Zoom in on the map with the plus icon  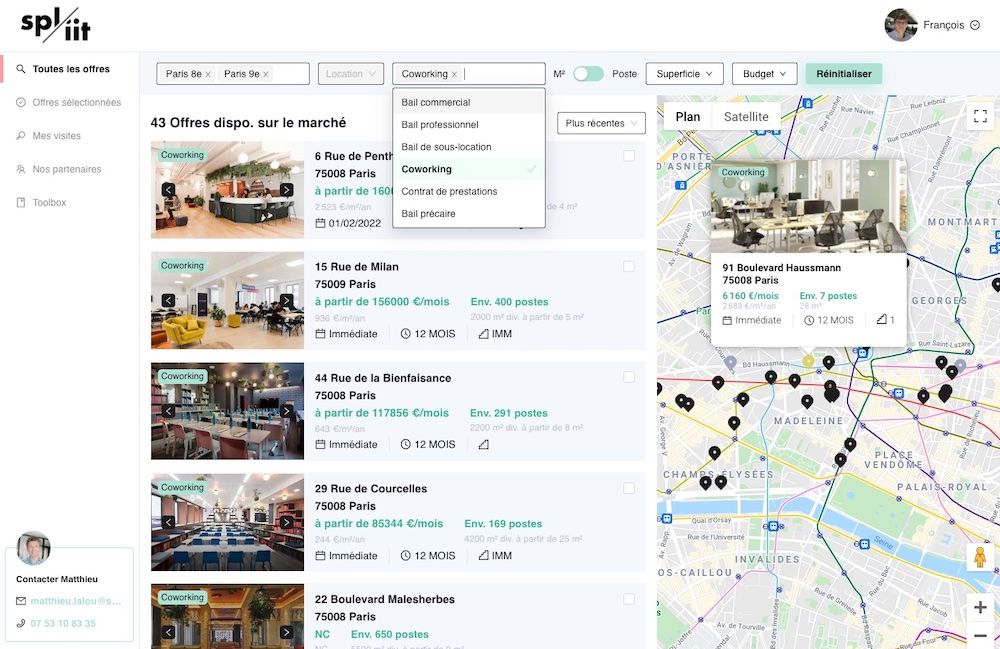coord(980,606)
